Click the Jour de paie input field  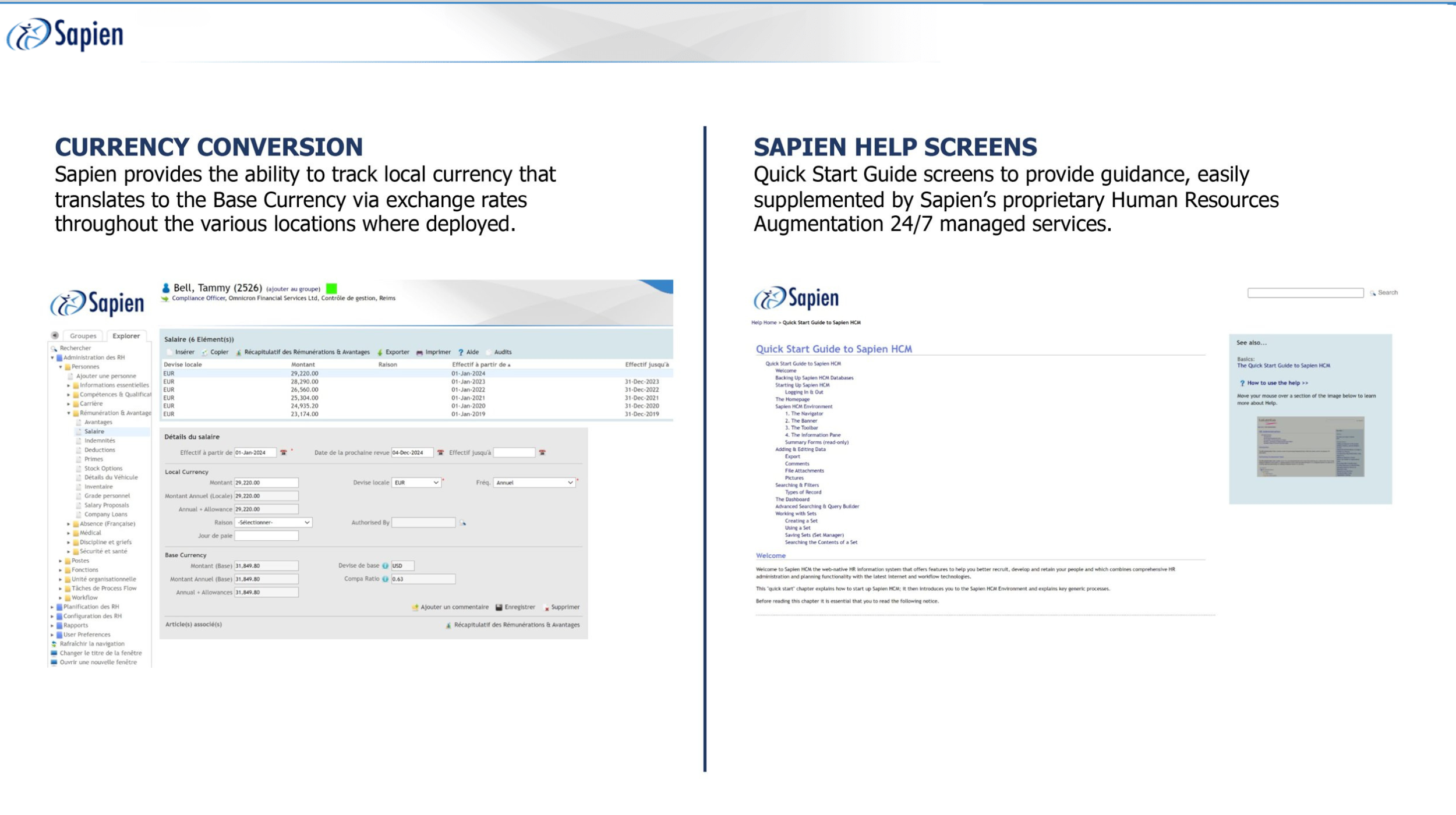(x=266, y=536)
